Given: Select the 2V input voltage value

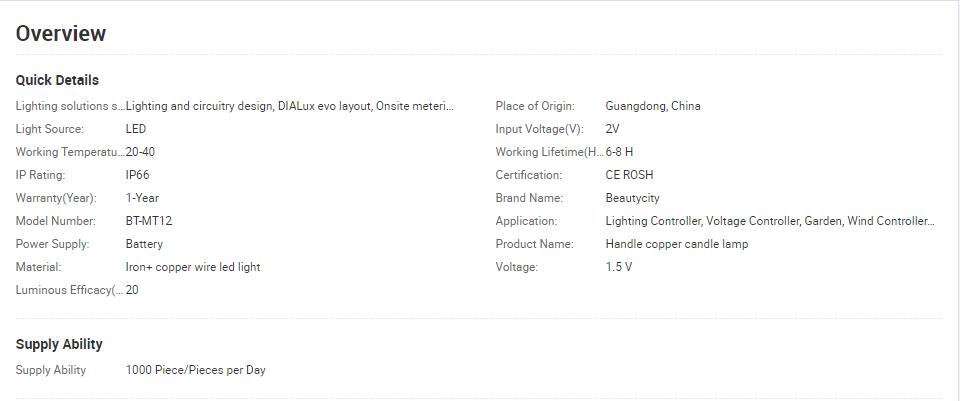Looking at the screenshot, I should pos(612,129).
